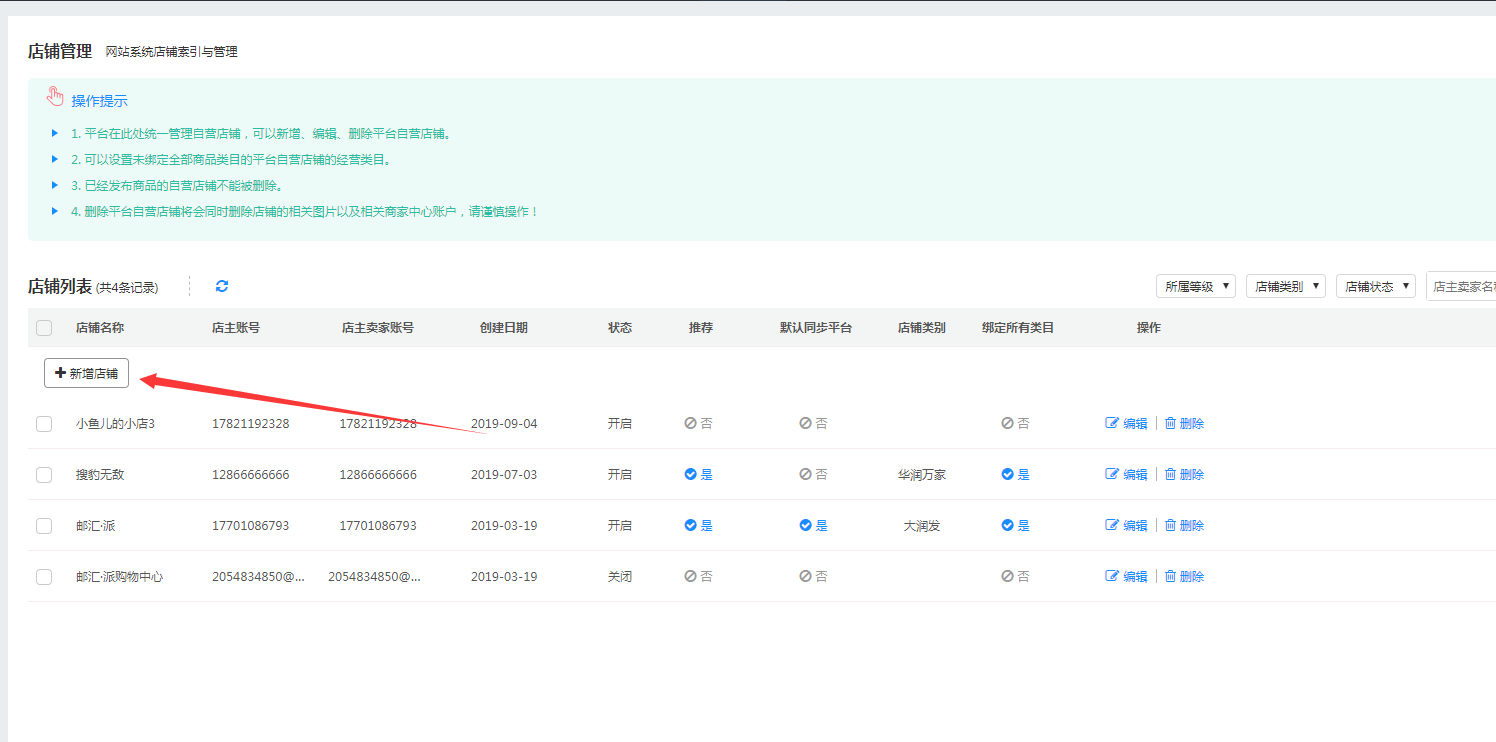Click the refresh icon beside 店铺列表
Screen dimensions: 1496x742
(x=222, y=286)
